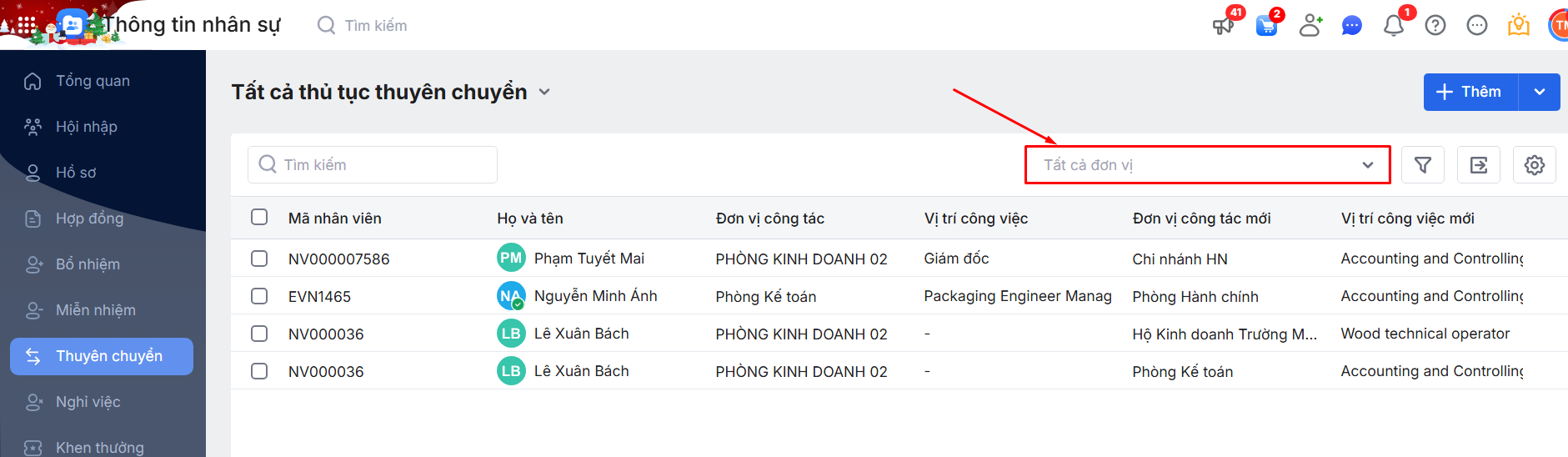Open the table filter funnel icon
This screenshot has width=1568, height=457.
coord(1423,165)
